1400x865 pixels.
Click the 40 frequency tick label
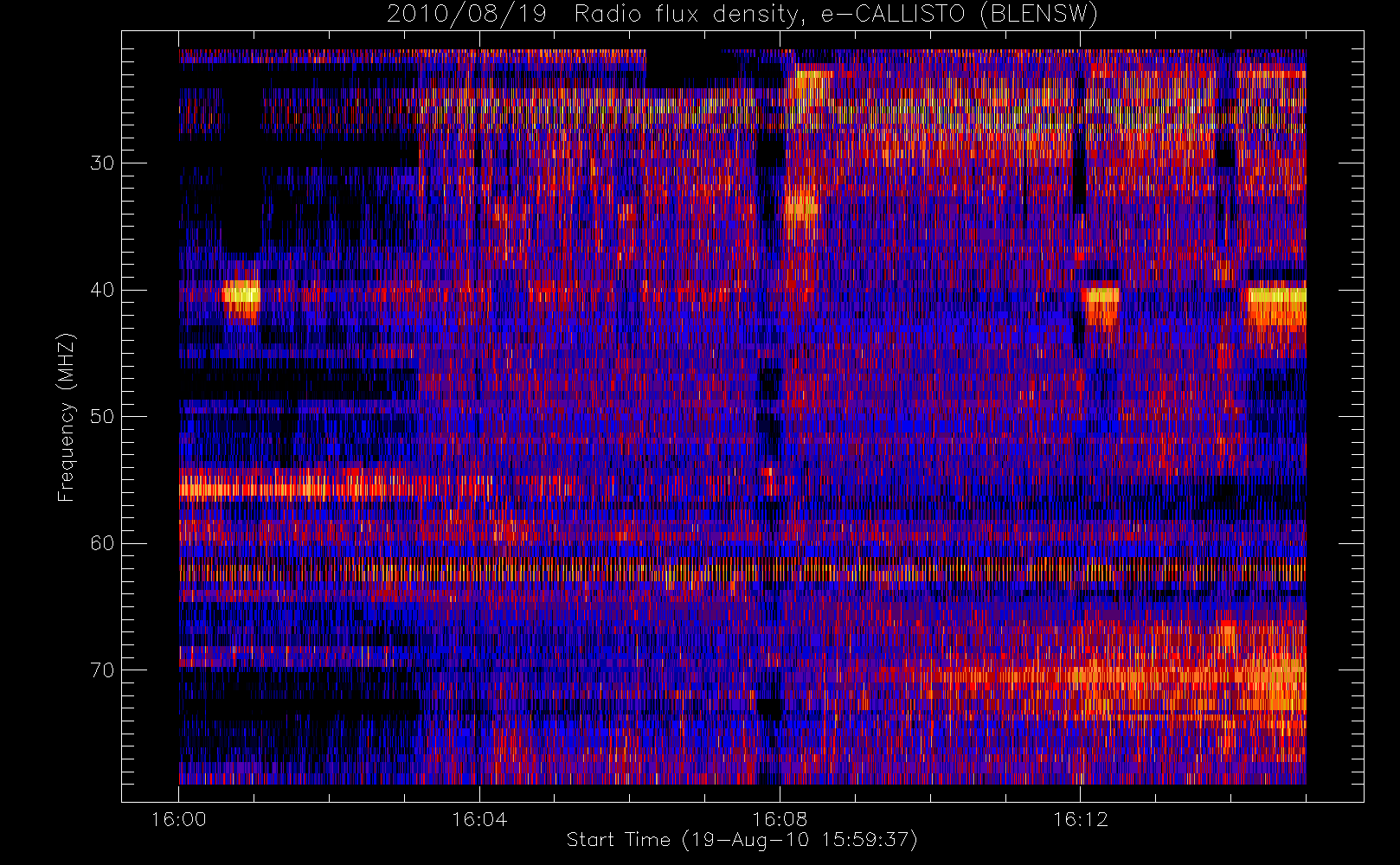102,290
